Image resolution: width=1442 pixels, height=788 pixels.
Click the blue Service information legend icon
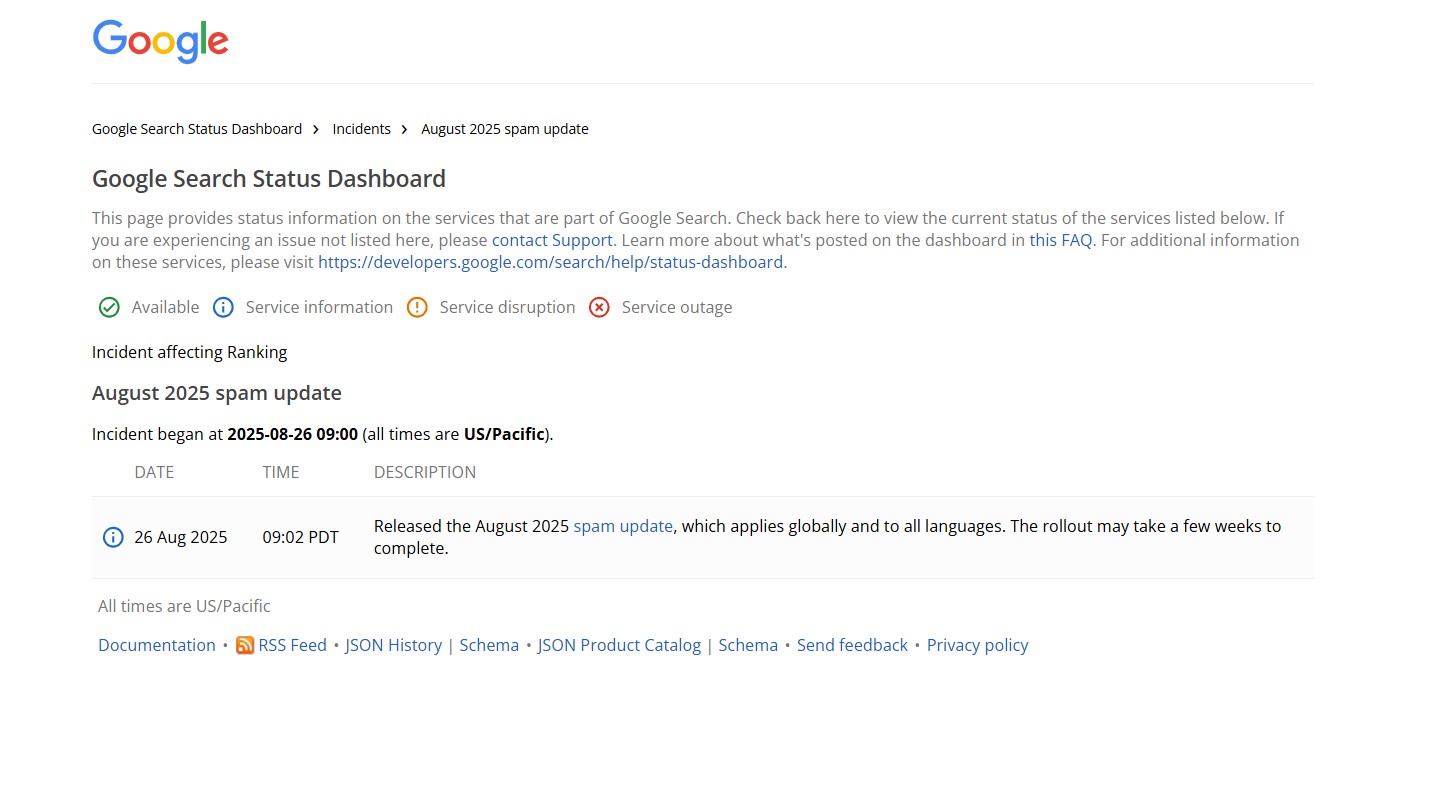pos(223,308)
